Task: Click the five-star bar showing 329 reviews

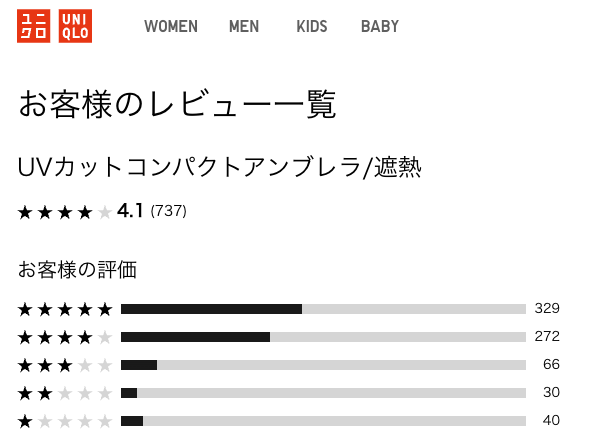Action: pyautogui.click(x=323, y=309)
